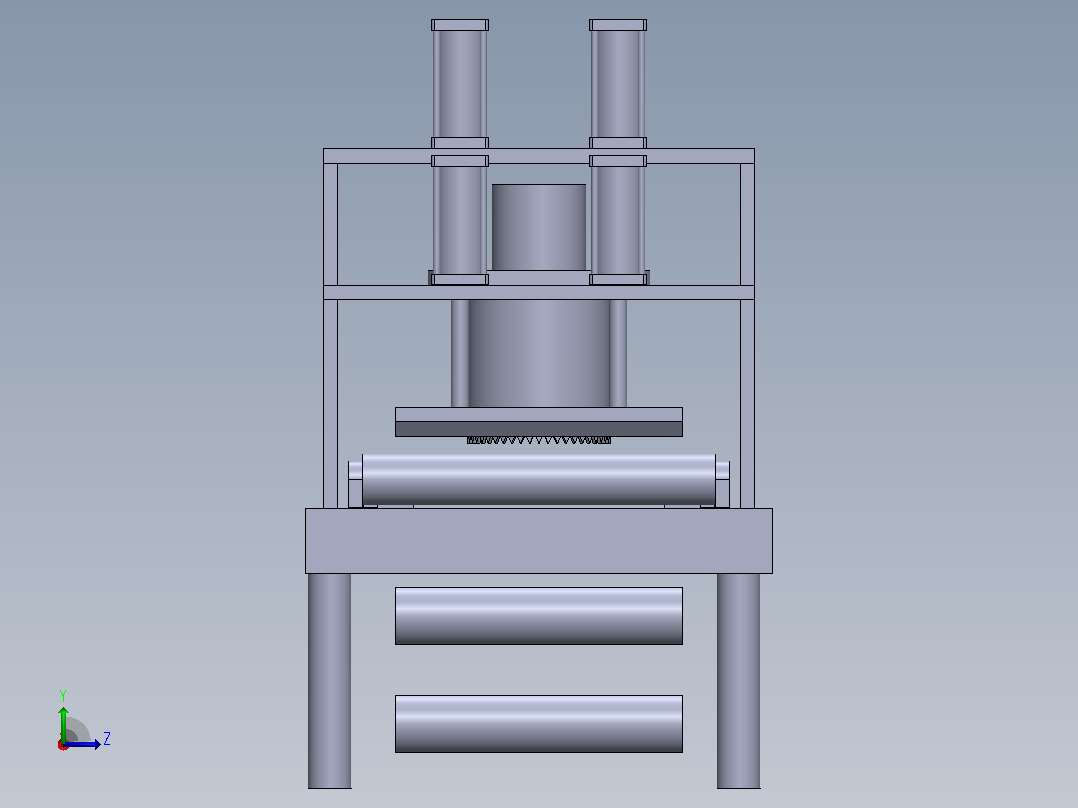Screen dimensions: 1078x808
Task: Select the left table leg
Action: click(x=330, y=681)
